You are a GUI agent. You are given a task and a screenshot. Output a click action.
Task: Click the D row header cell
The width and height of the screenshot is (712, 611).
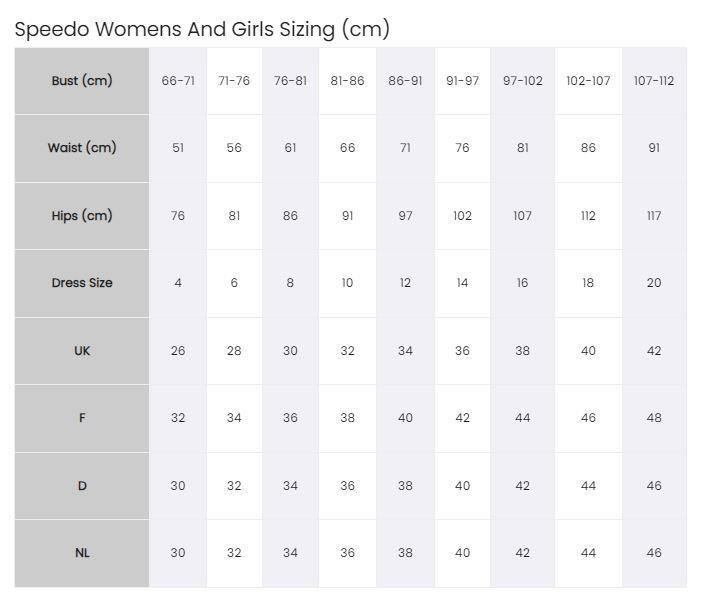[82, 486]
